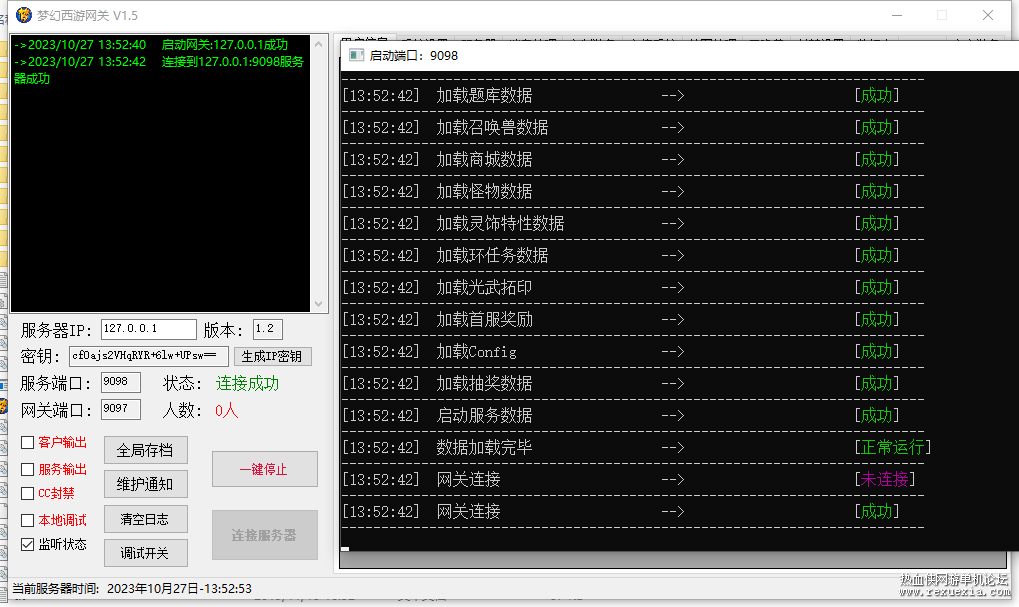Click into the 版本 field showing 1.2
This screenshot has height=607, width=1019.
point(268,329)
